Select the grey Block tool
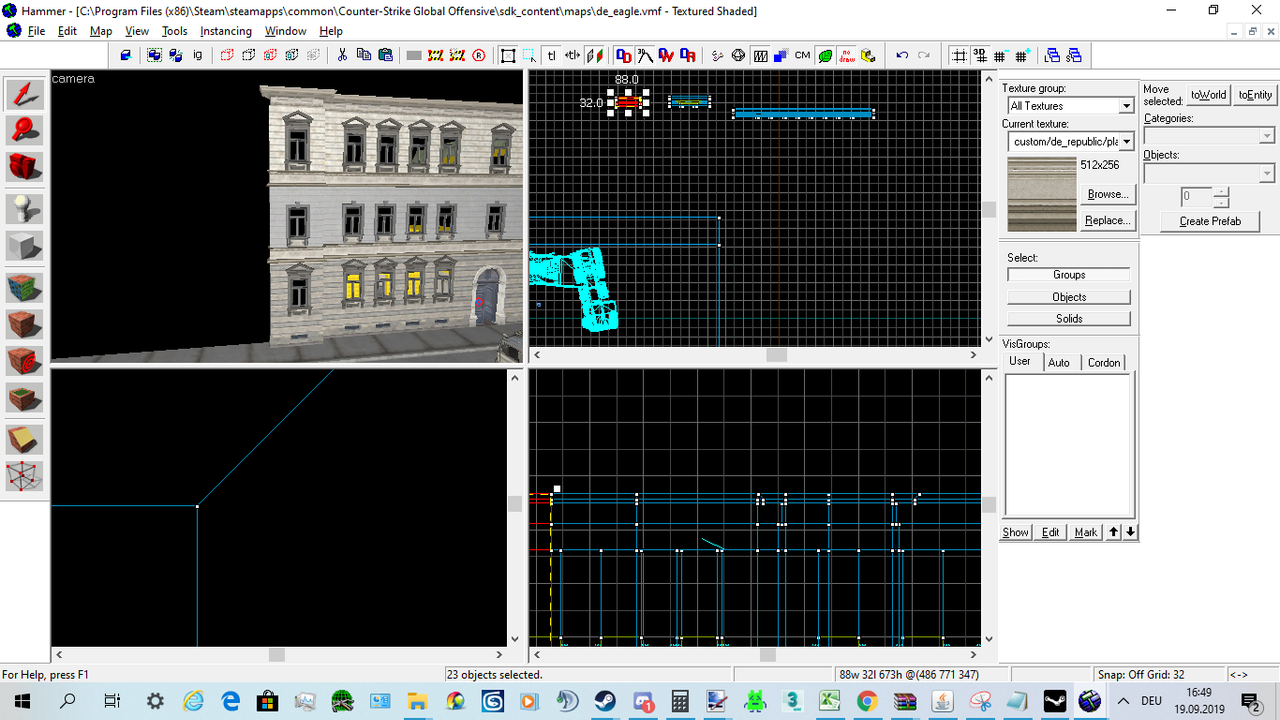 click(x=26, y=245)
